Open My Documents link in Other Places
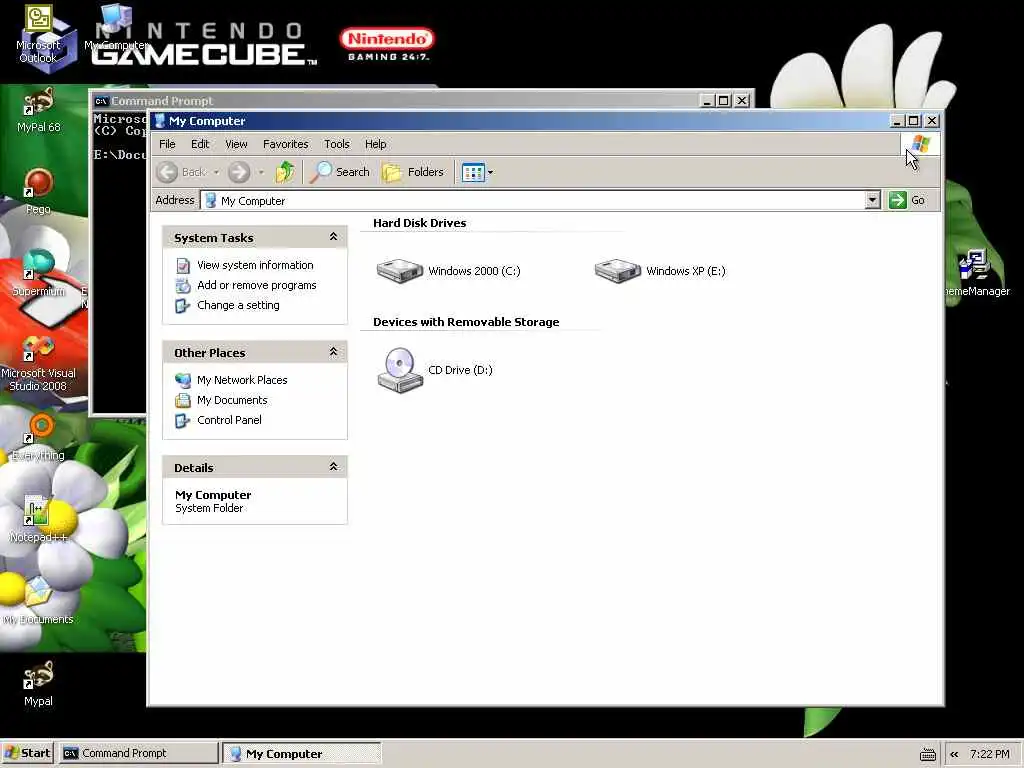 click(x=232, y=400)
